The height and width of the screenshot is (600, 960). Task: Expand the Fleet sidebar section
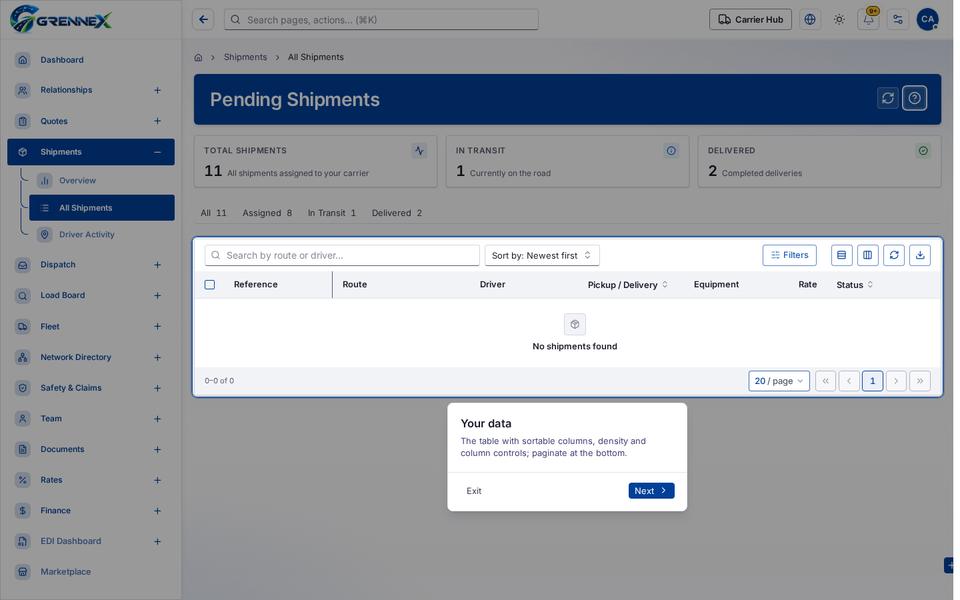pyautogui.click(x=157, y=327)
